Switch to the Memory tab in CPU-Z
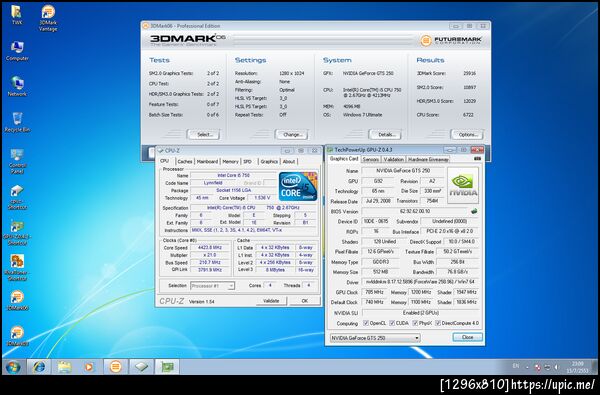600x395 pixels. tap(230, 162)
